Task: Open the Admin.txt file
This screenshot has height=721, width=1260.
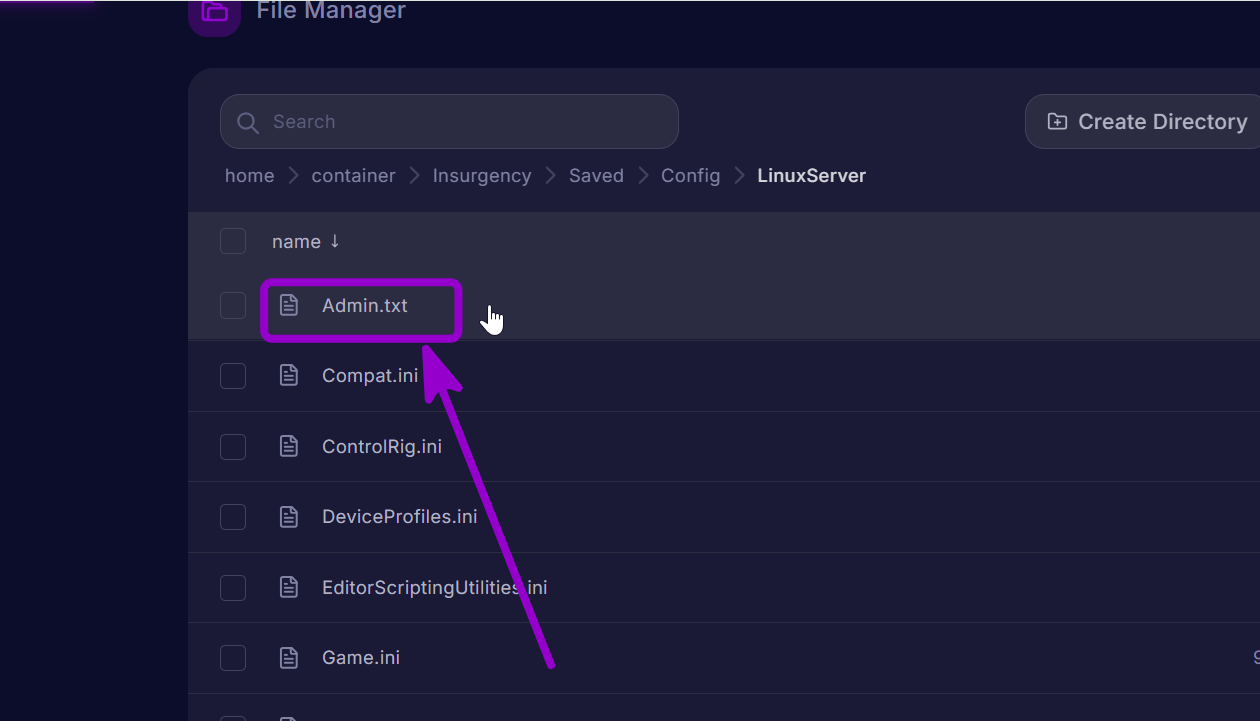Action: tap(365, 305)
